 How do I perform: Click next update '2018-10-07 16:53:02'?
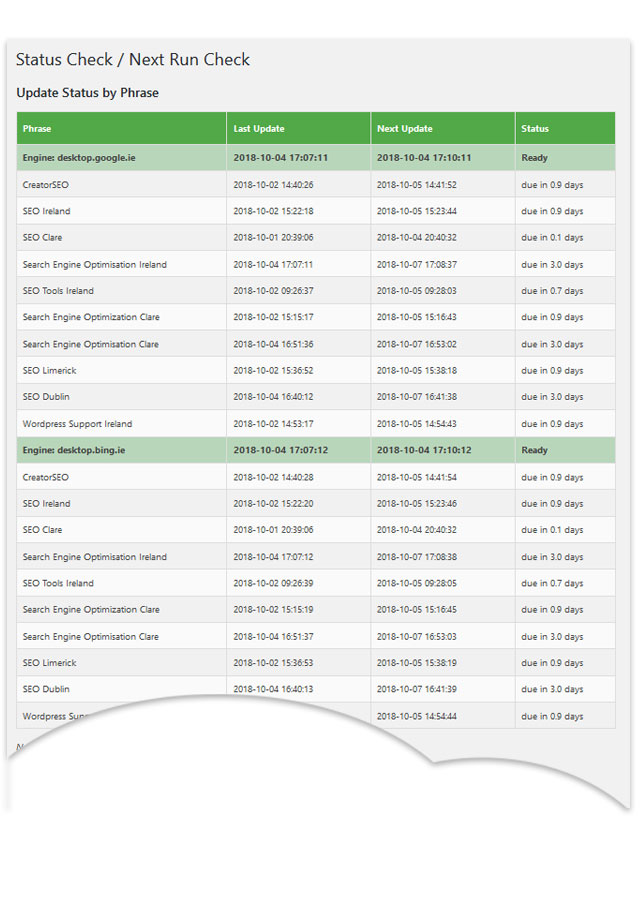417,344
